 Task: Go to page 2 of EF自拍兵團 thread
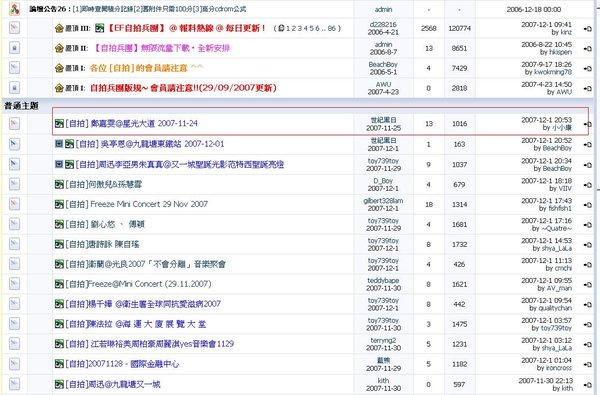pos(293,28)
